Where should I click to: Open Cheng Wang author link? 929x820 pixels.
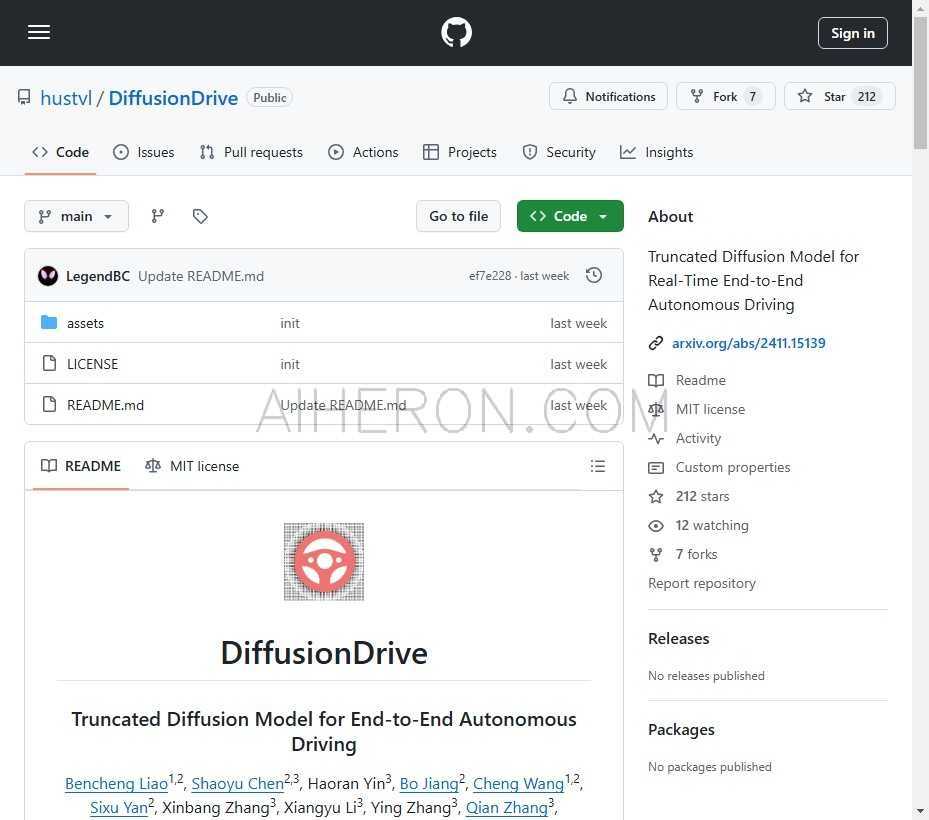tap(518, 784)
